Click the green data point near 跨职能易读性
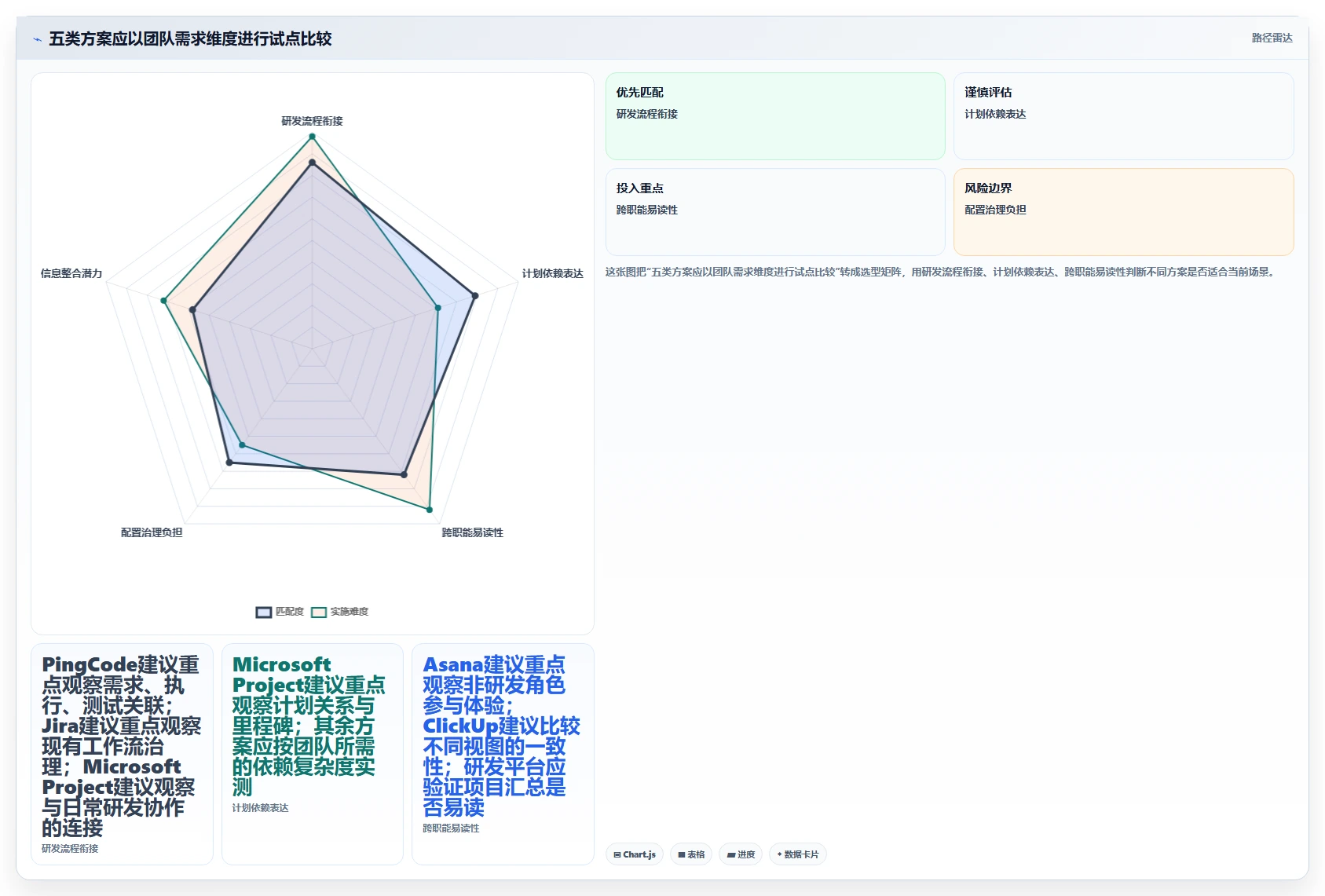Image resolution: width=1325 pixels, height=896 pixels. point(430,510)
